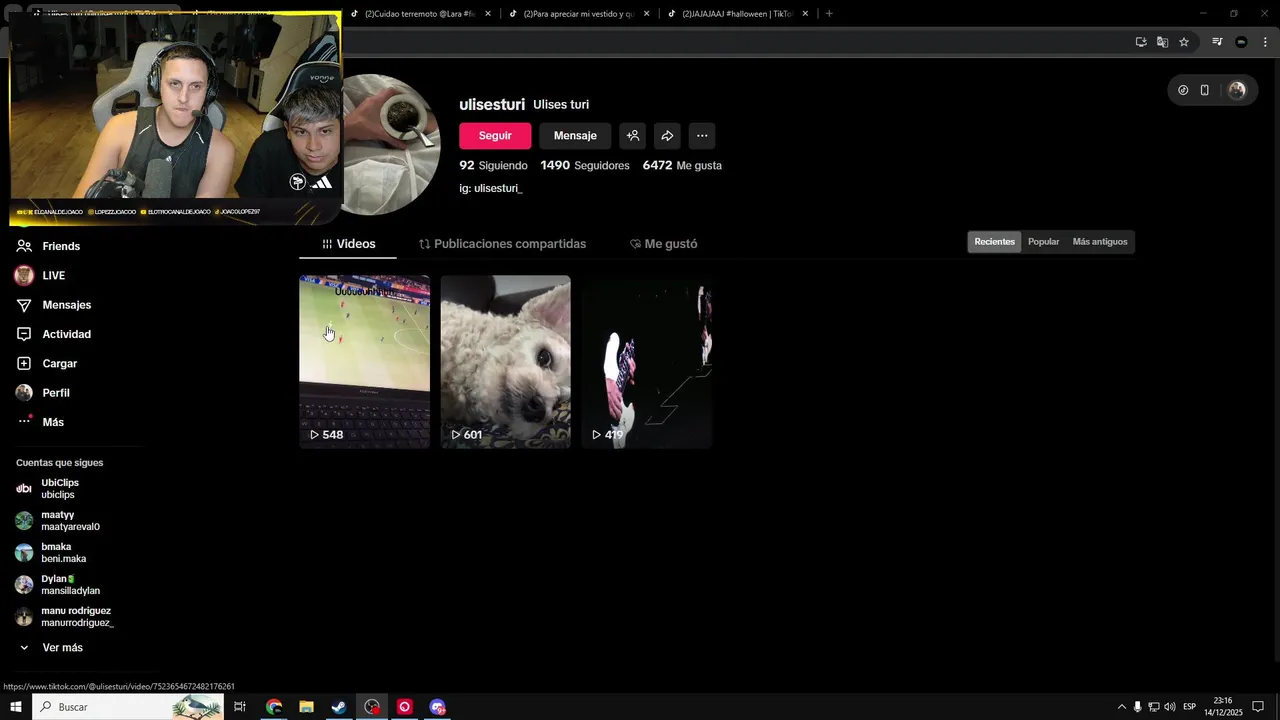Open the guitarist video with 419 views
This screenshot has width=1280, height=720.
click(646, 361)
